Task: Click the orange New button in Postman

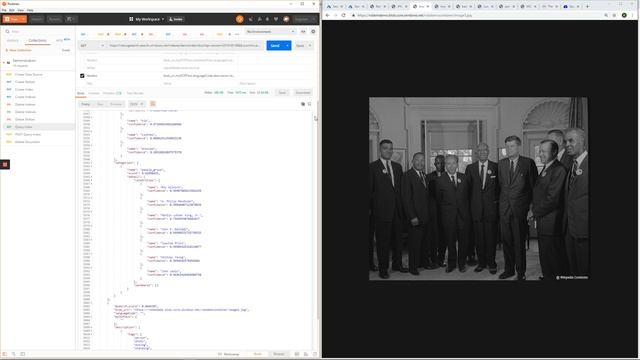Action: pyautogui.click(x=11, y=19)
